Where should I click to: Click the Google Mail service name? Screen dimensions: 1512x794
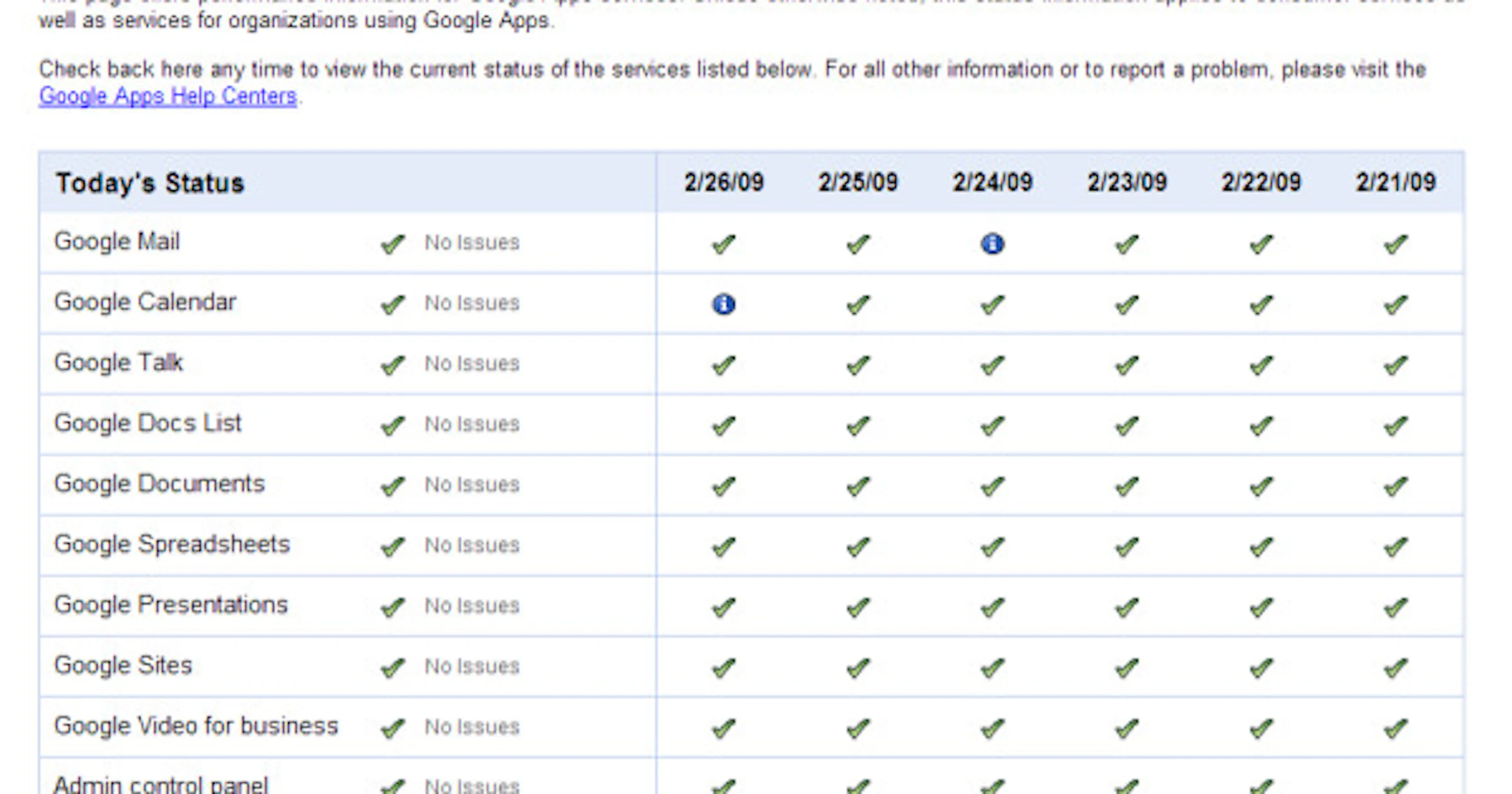[117, 241]
